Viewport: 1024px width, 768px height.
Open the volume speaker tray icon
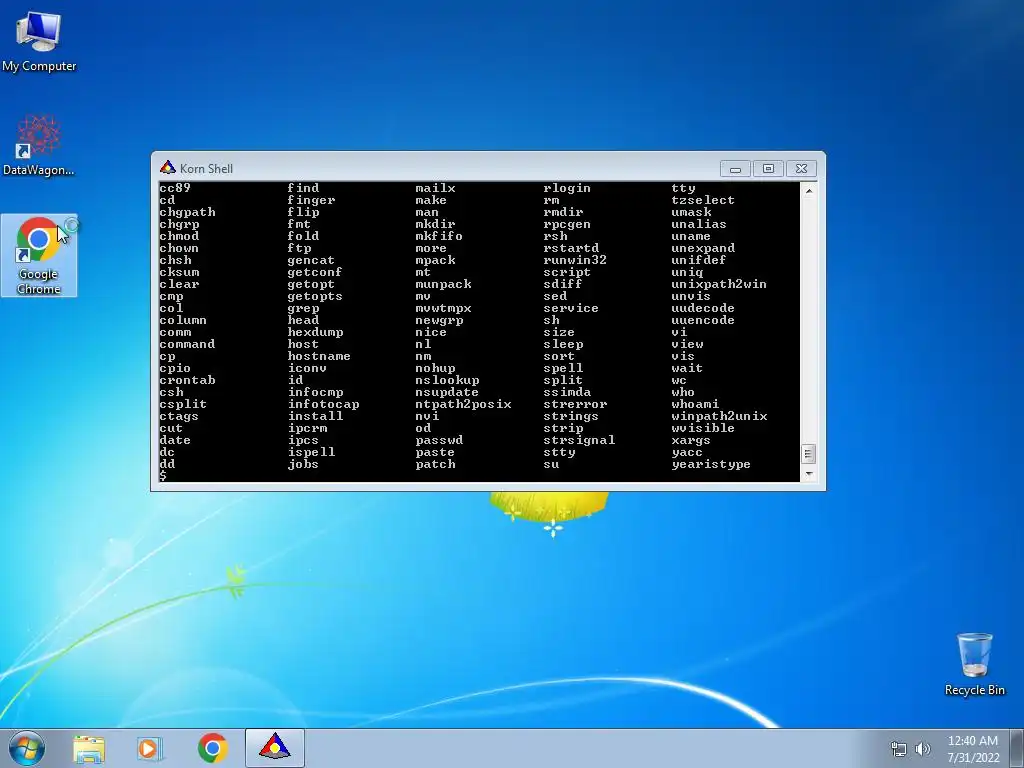(x=922, y=749)
